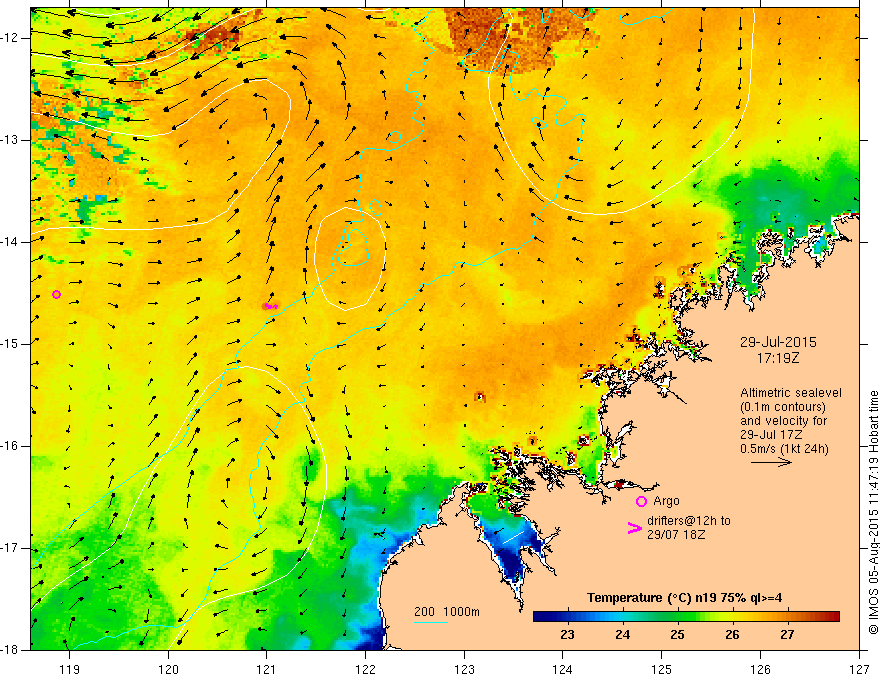This screenshot has width=880, height=680.
Task: Select the 'drifters@12h to' legend text
Action: pos(689,521)
